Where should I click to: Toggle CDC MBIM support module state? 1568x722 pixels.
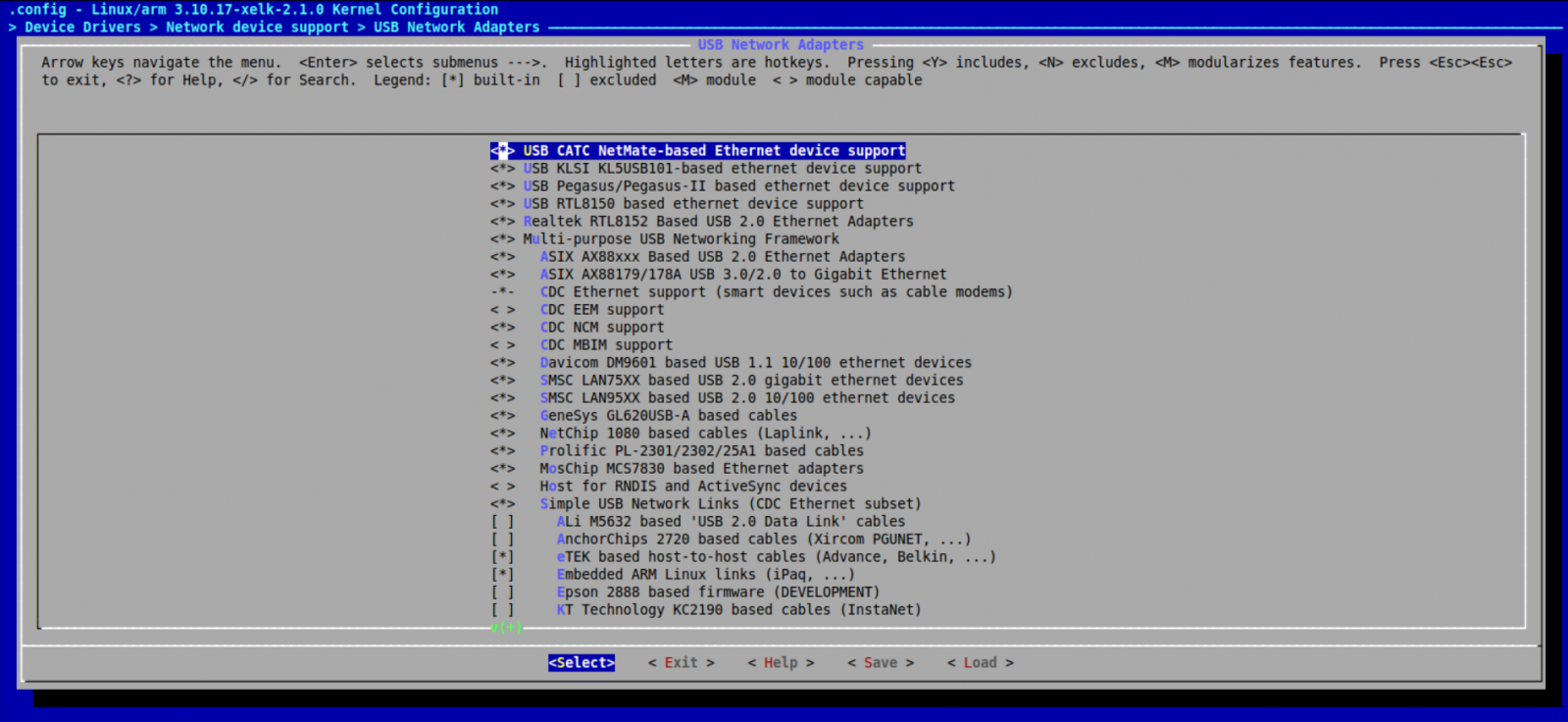pos(502,345)
